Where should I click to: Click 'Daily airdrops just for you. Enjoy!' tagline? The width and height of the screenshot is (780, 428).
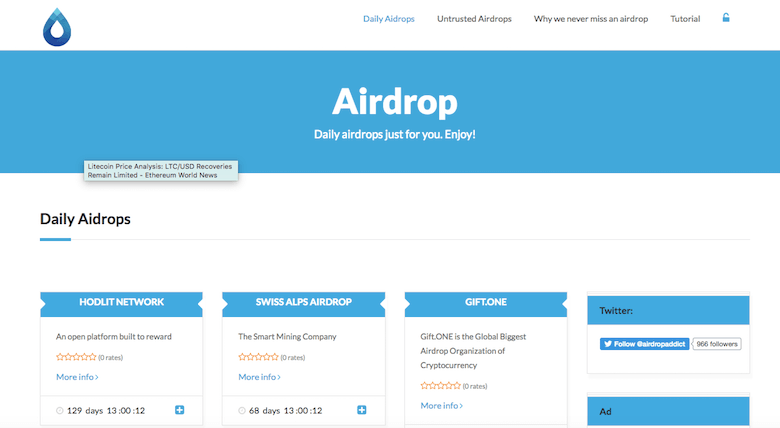coord(394,134)
